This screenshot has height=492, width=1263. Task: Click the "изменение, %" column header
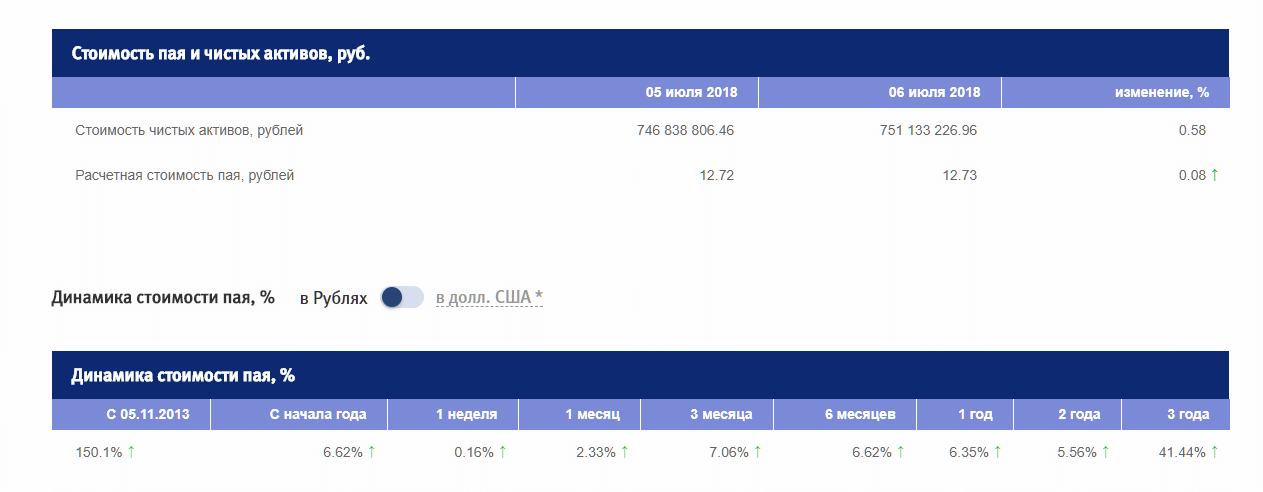1162,92
